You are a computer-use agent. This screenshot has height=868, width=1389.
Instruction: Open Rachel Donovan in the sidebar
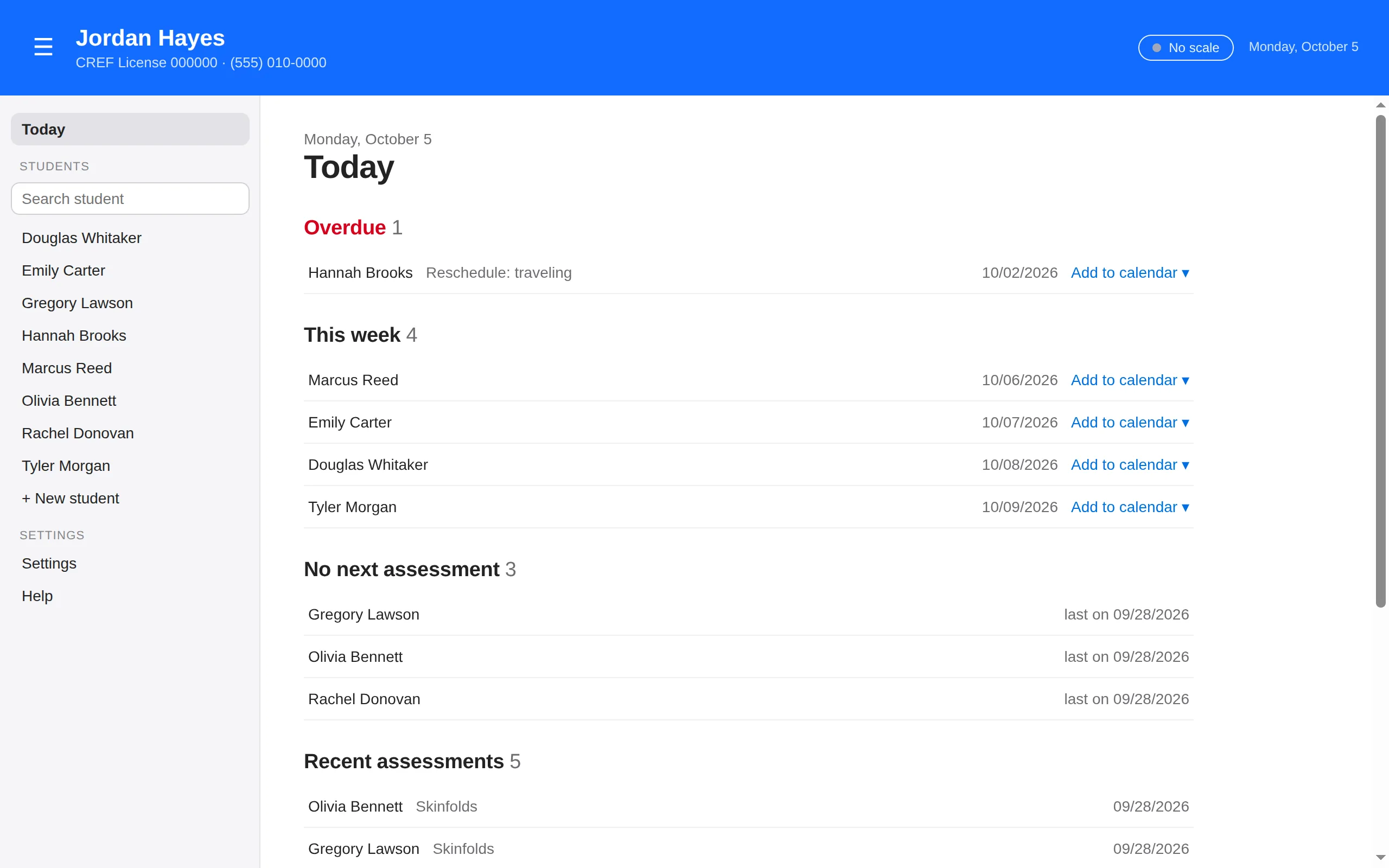click(x=130, y=433)
